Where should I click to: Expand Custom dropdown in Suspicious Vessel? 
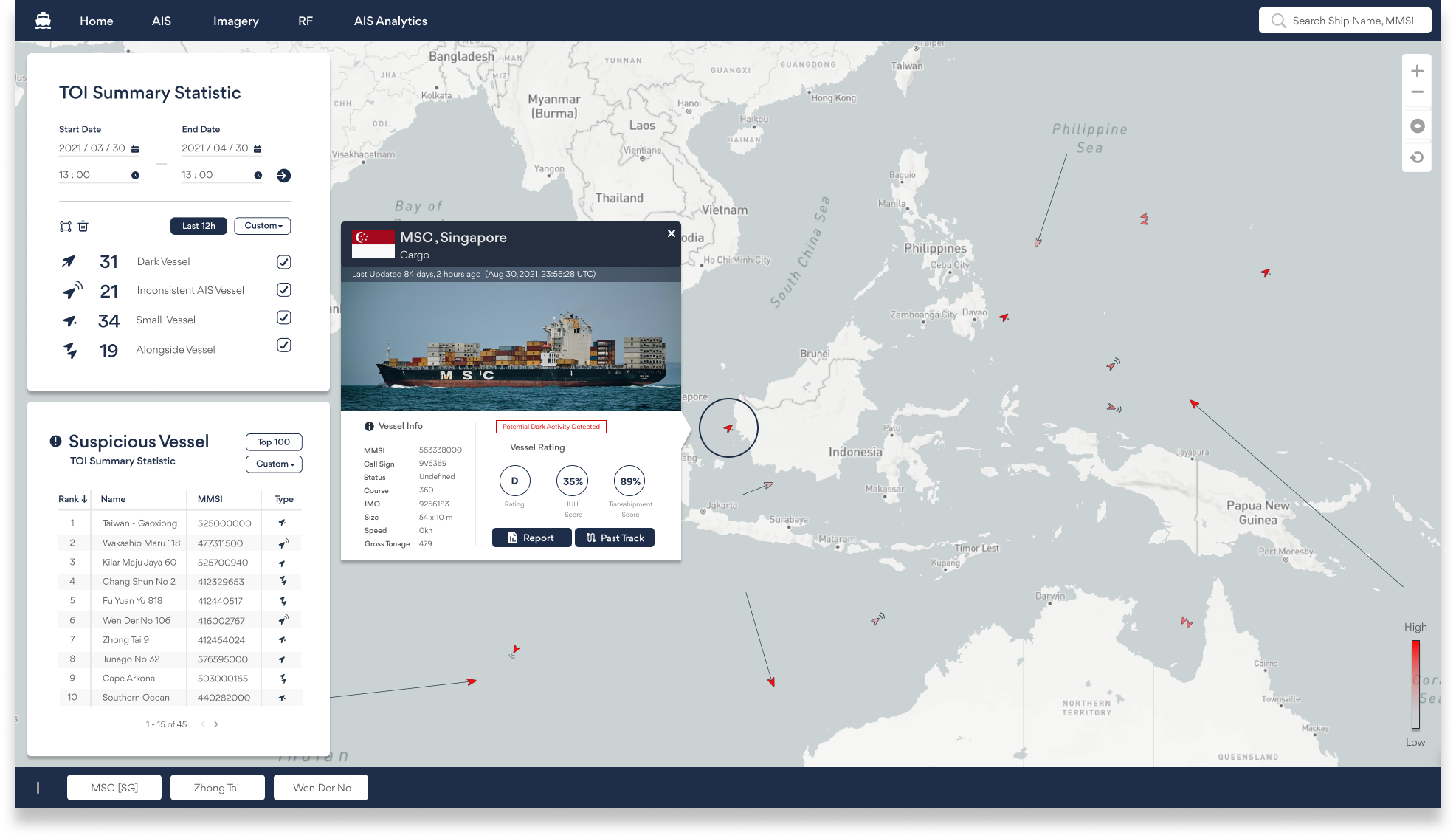coord(274,464)
